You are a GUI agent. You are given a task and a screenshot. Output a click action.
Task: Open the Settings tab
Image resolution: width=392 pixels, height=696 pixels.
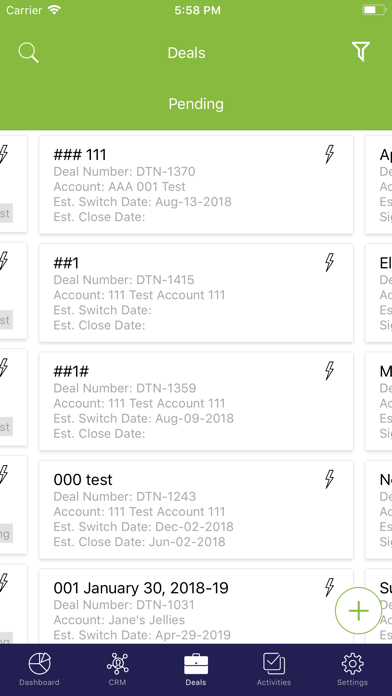click(352, 669)
